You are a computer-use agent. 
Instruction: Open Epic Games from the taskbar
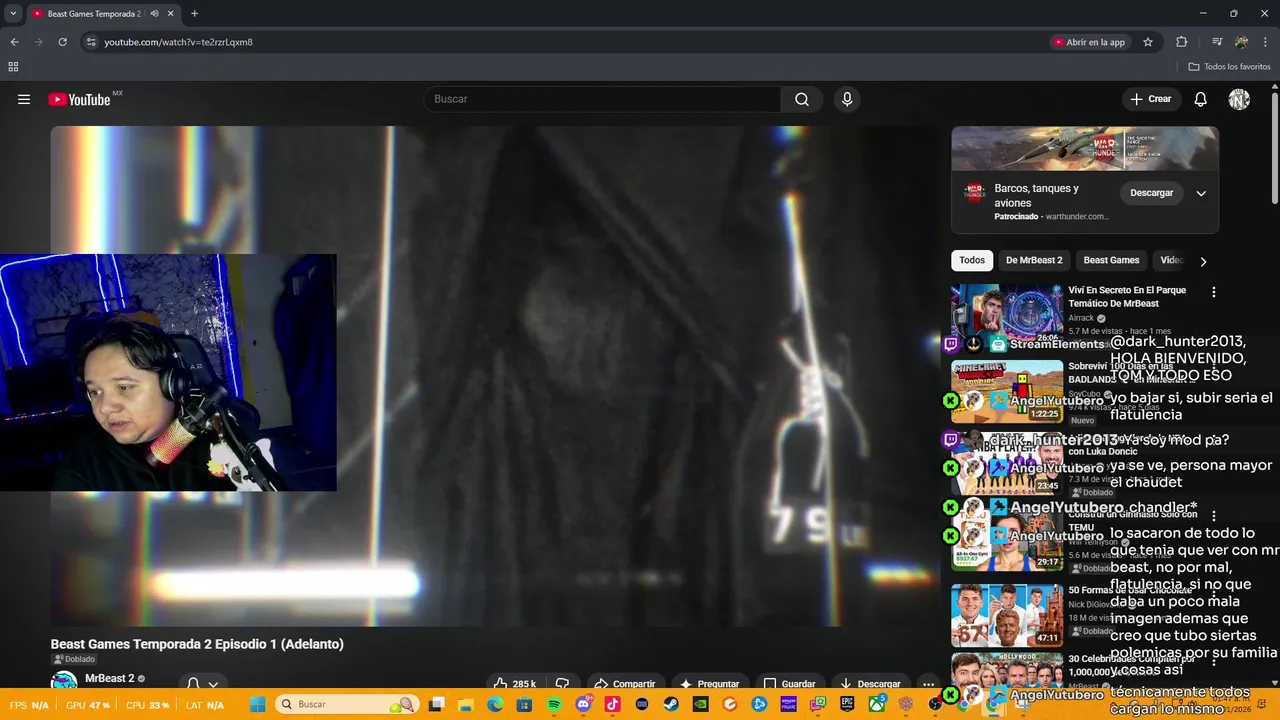(847, 704)
